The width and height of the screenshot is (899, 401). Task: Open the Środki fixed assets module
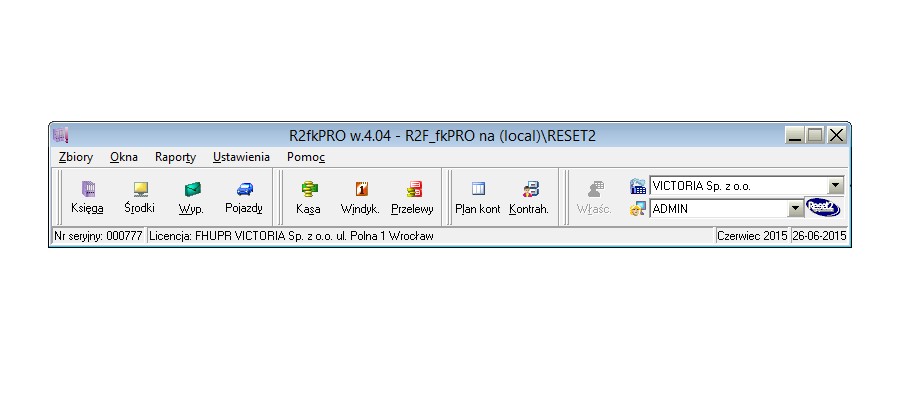coord(139,197)
